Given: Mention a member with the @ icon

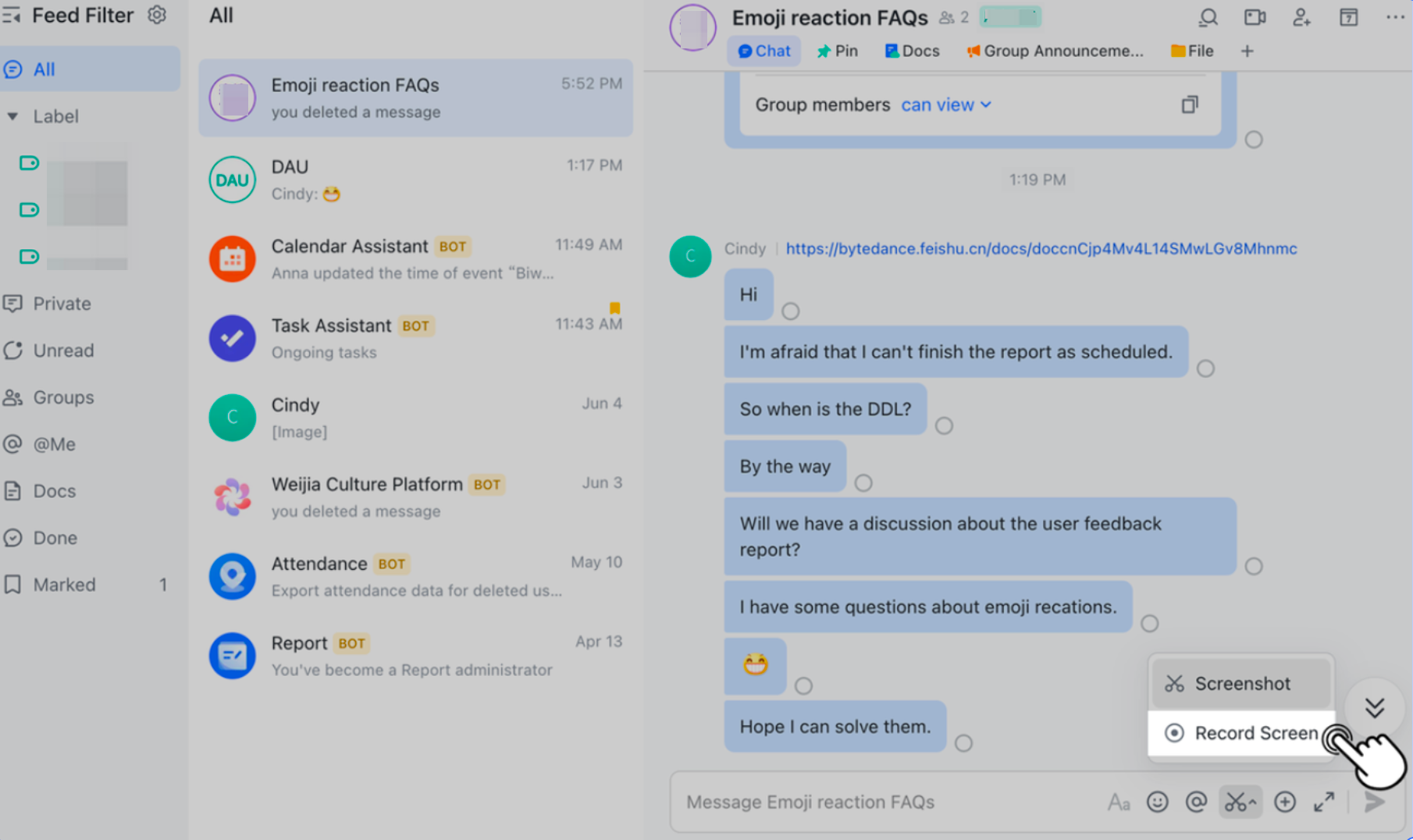Looking at the screenshot, I should (1198, 802).
